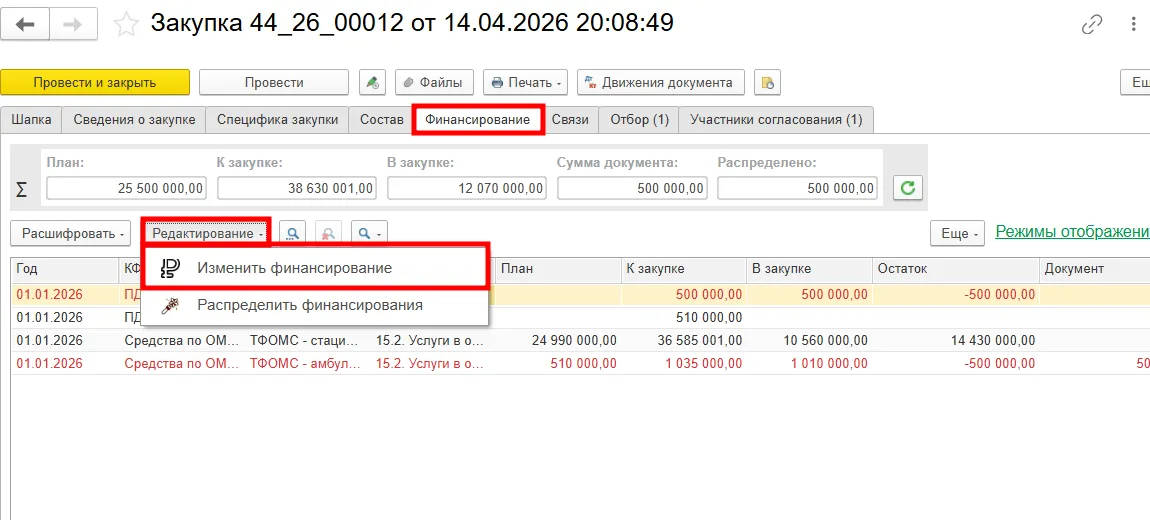The width and height of the screenshot is (1150, 520).
Task: Select date 01.01.2026 in ТФОМС - стаци… row
Action: click(x=65, y=340)
